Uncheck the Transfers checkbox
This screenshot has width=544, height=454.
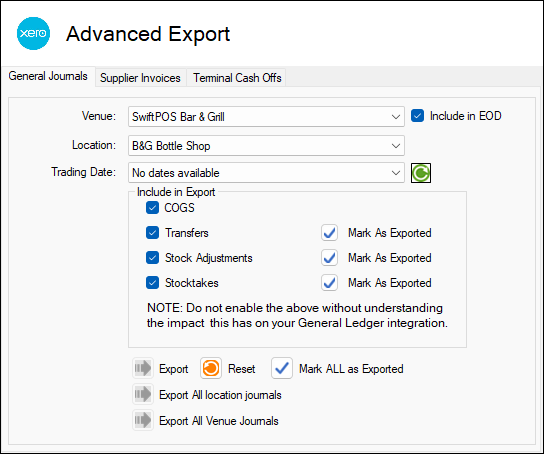(x=152, y=233)
